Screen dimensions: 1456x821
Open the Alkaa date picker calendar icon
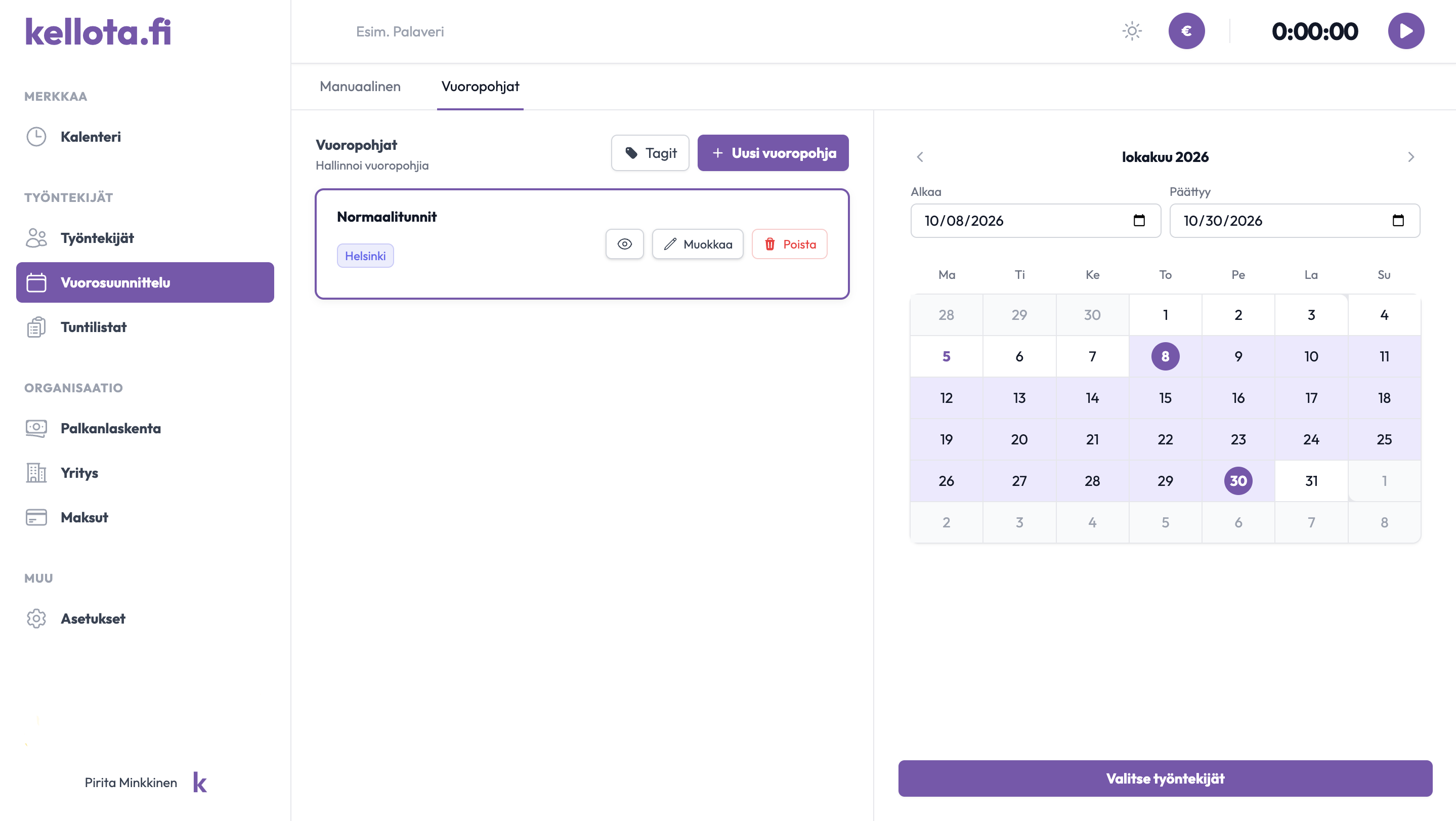pyautogui.click(x=1139, y=221)
